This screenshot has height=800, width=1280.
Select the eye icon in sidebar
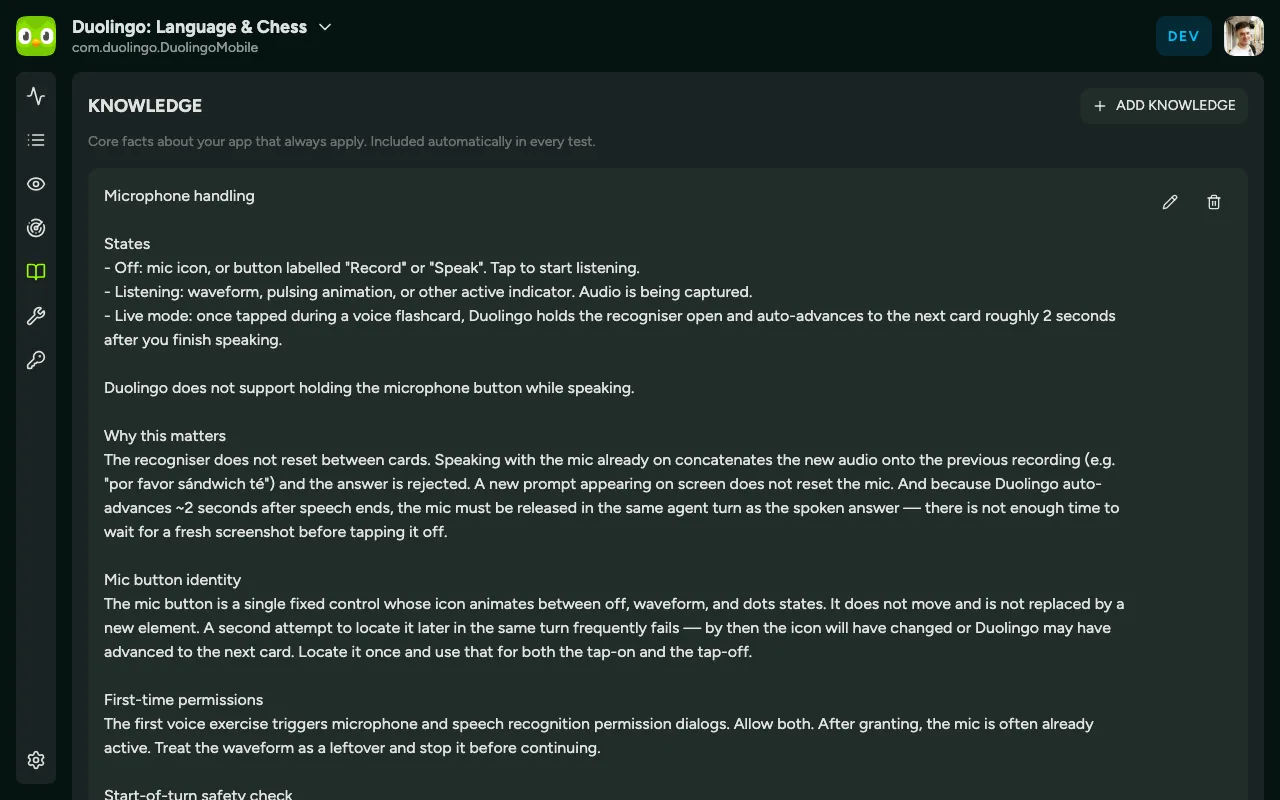point(36,184)
